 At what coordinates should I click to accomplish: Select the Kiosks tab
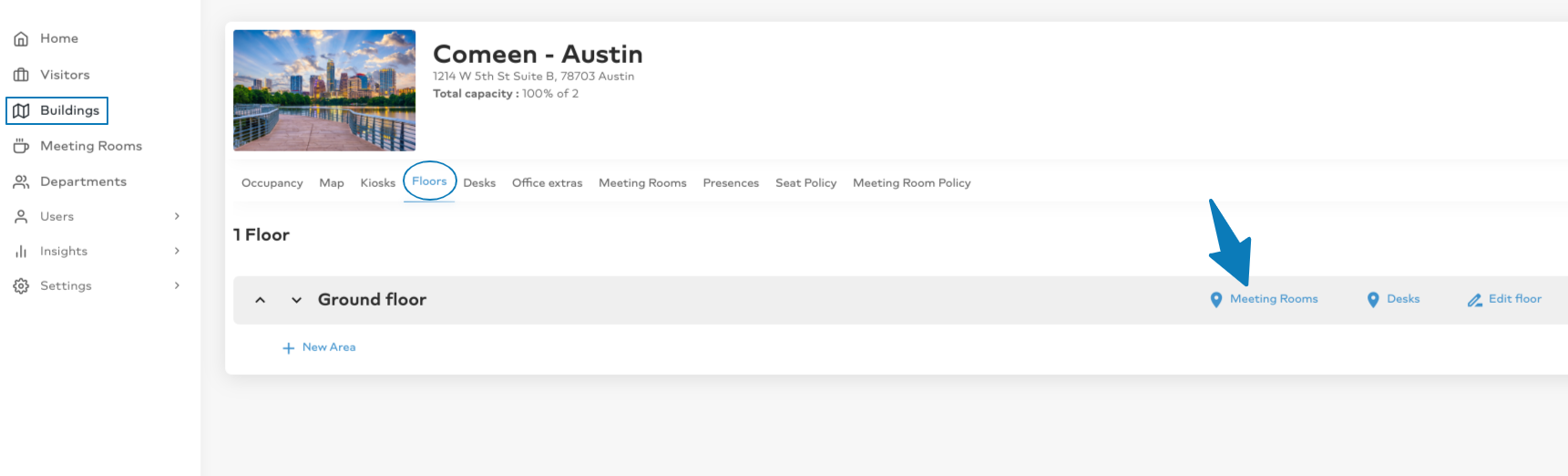(377, 183)
